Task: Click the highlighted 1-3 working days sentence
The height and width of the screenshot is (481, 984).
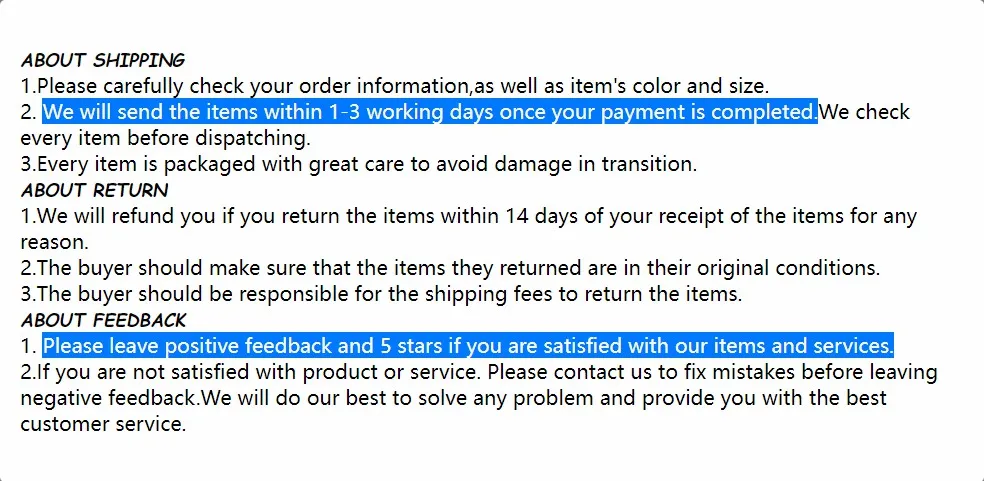Action: (x=429, y=112)
